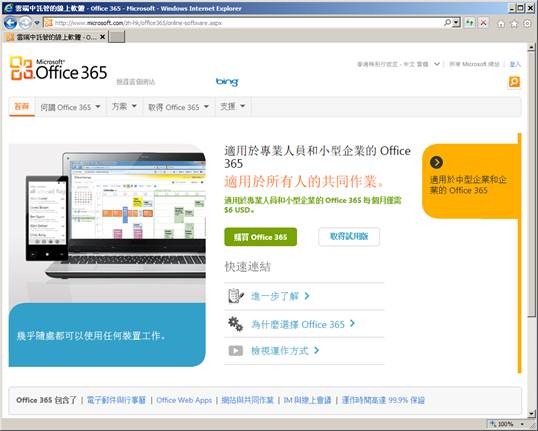Expand the 方案 dropdown menu
The image size is (538, 431).
pyautogui.click(x=124, y=107)
